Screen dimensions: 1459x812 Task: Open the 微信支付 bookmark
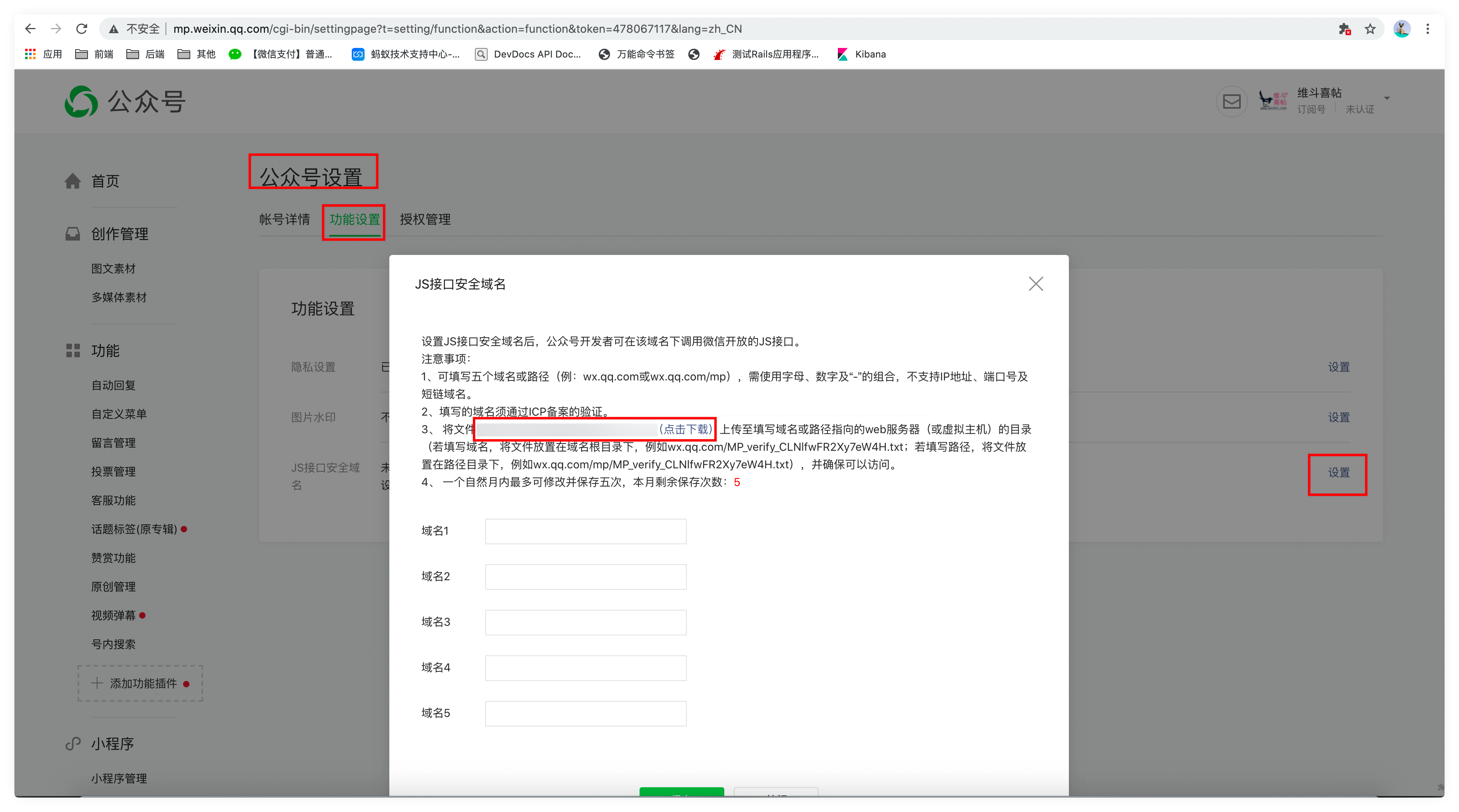(x=280, y=54)
